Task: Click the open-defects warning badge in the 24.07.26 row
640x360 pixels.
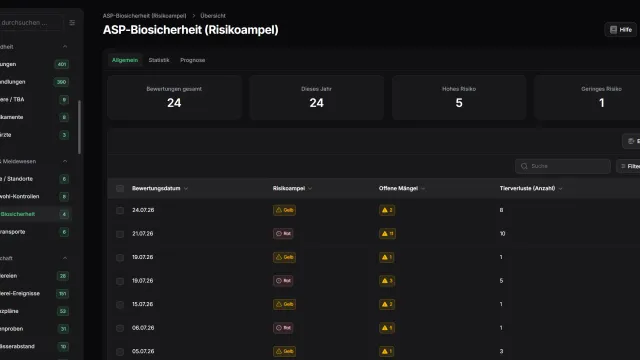Action: pos(387,210)
